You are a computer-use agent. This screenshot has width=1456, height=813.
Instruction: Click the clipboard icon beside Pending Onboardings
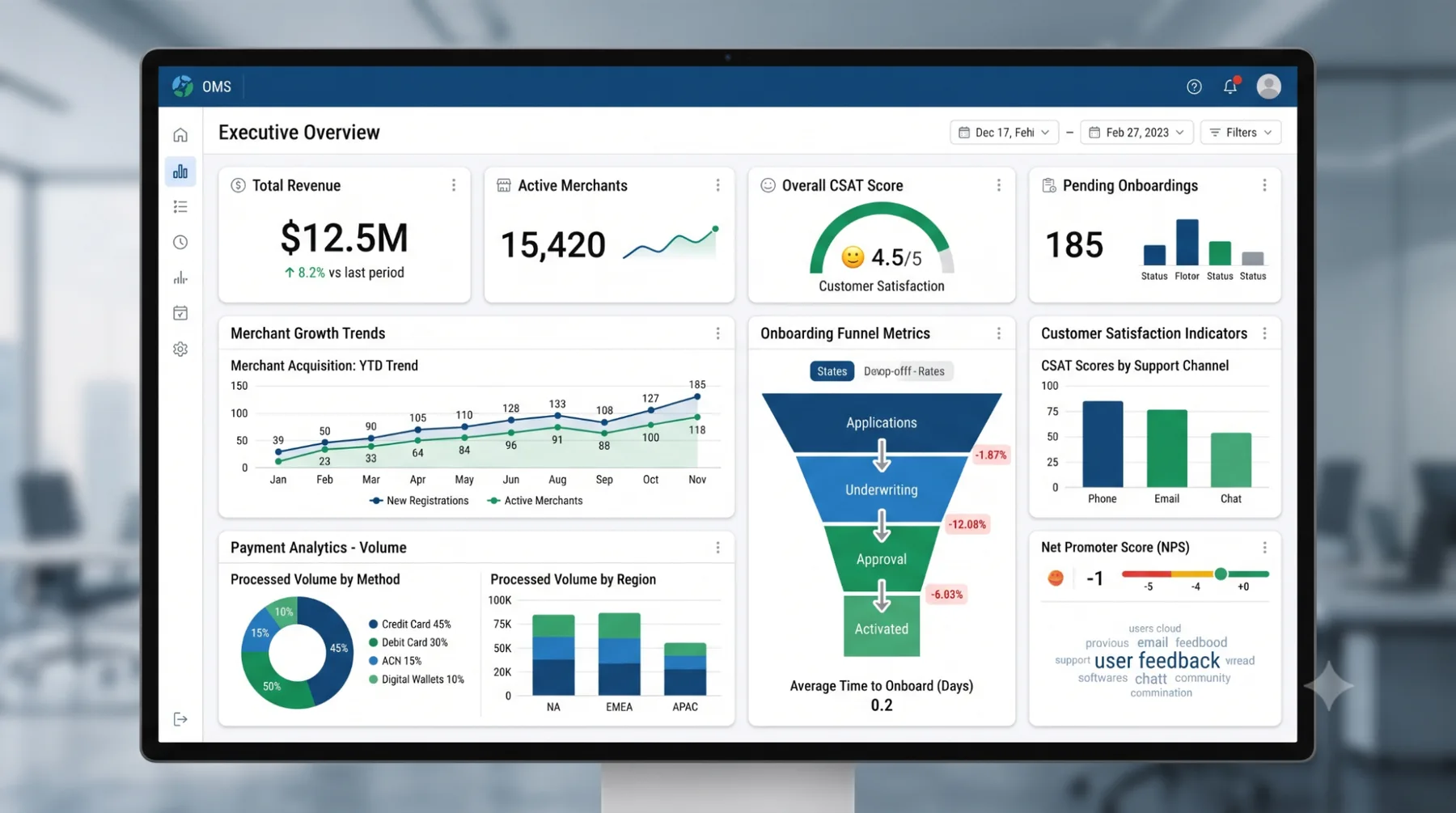click(1049, 185)
